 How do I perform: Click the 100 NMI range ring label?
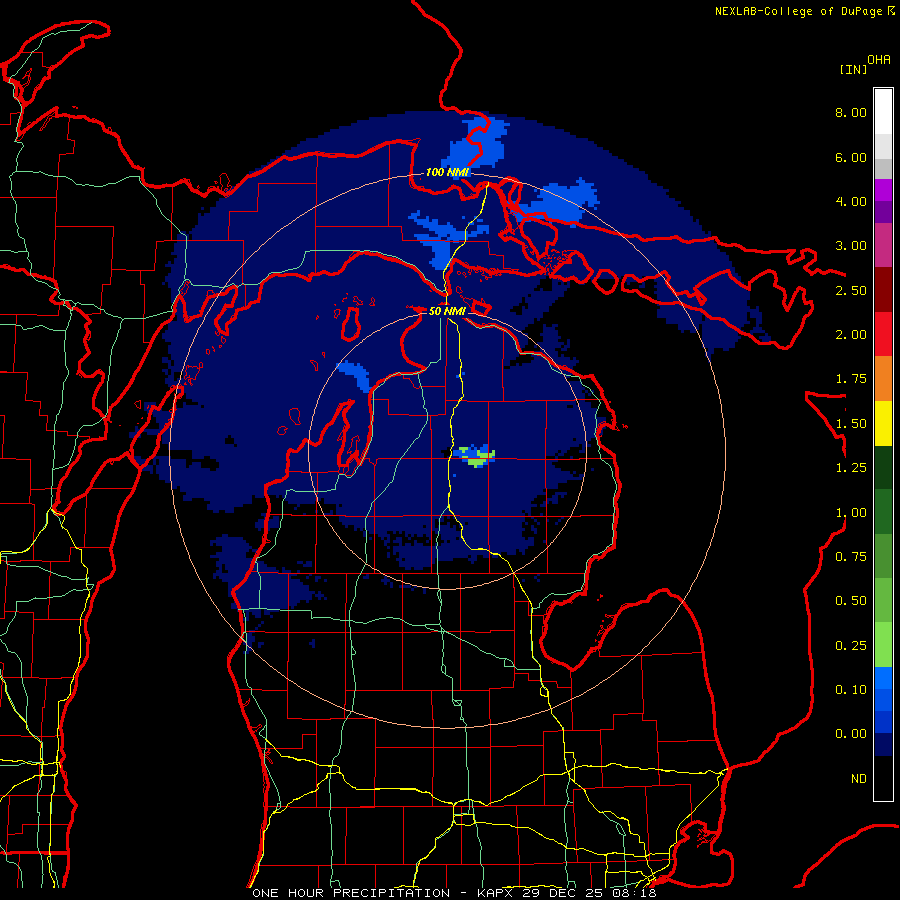(x=447, y=172)
